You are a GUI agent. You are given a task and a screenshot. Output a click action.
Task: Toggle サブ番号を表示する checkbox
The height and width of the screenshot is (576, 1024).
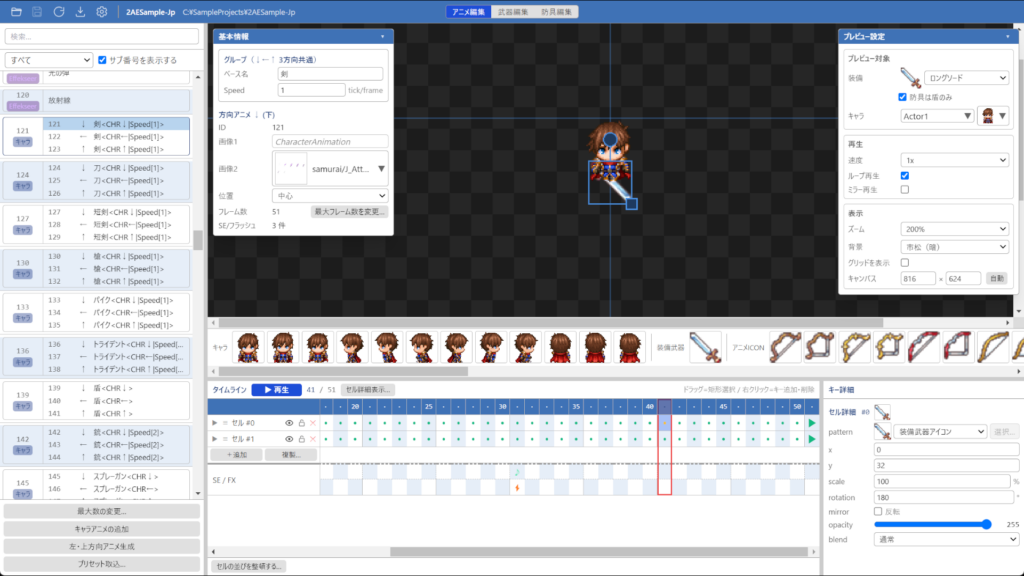[102, 60]
